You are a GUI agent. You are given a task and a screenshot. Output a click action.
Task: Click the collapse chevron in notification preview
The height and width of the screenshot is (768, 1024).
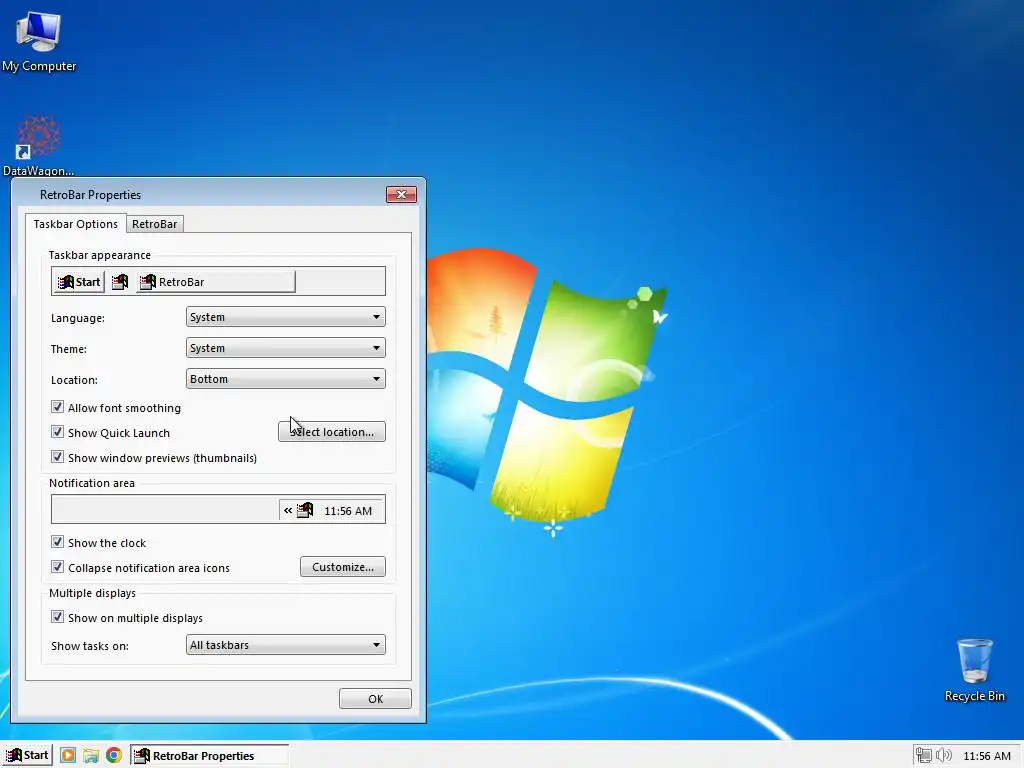[x=288, y=510]
